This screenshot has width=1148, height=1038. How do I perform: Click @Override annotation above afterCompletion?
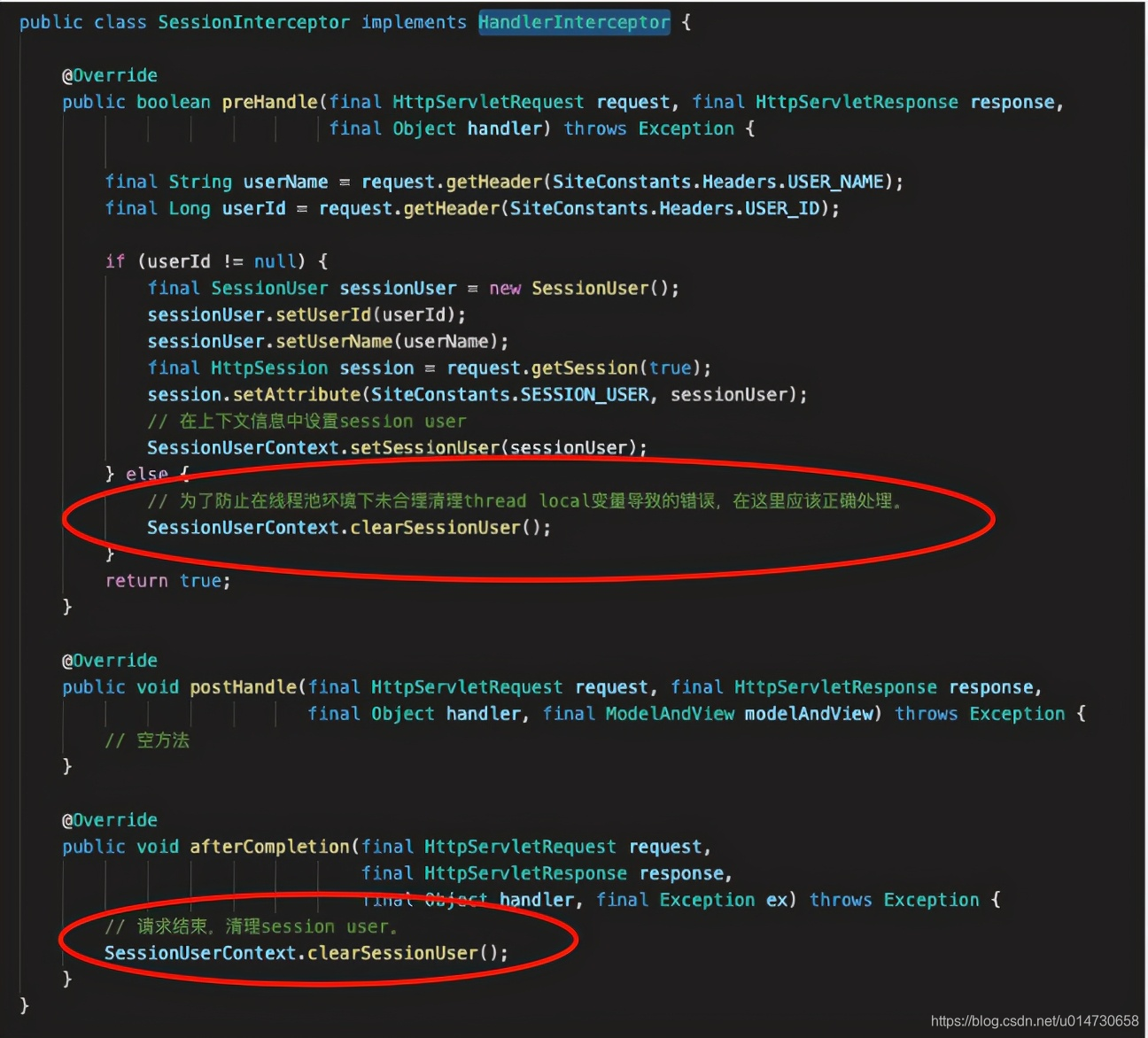coord(110,820)
